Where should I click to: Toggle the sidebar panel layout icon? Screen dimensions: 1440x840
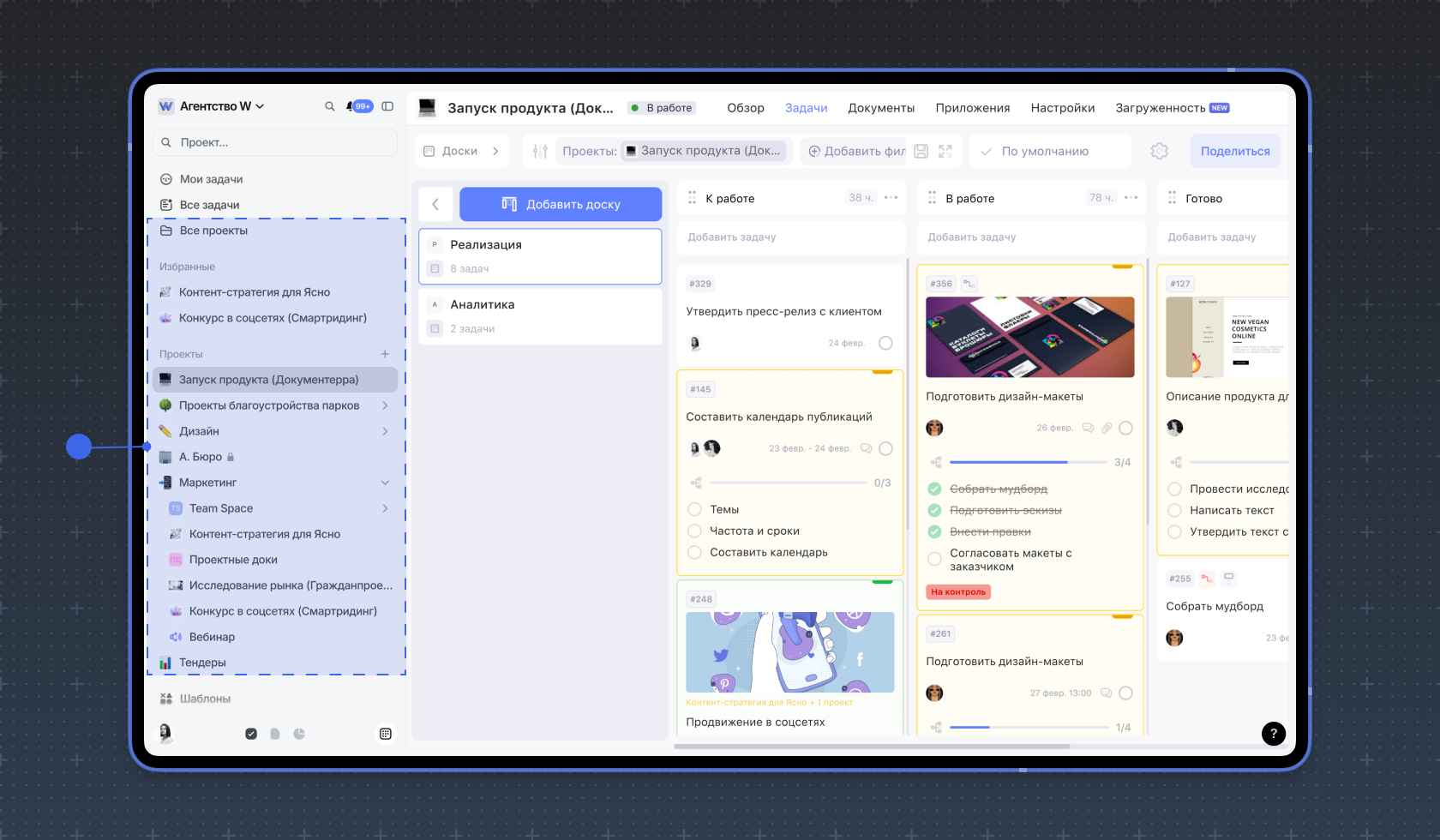[x=387, y=106]
